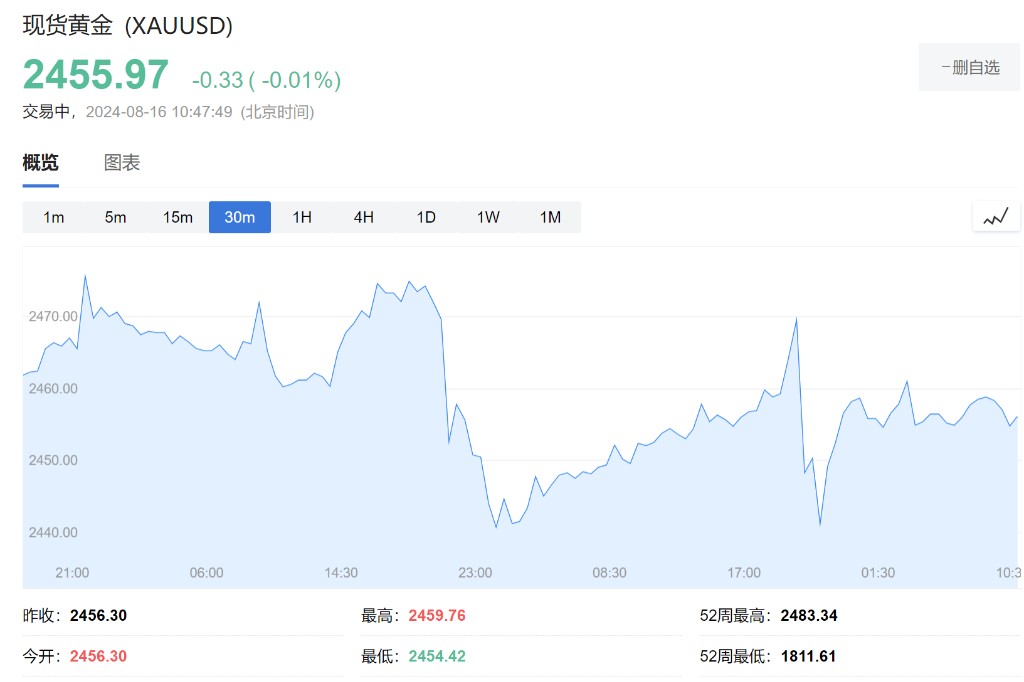Click the 2470.00 price axis label

pyautogui.click(x=53, y=316)
